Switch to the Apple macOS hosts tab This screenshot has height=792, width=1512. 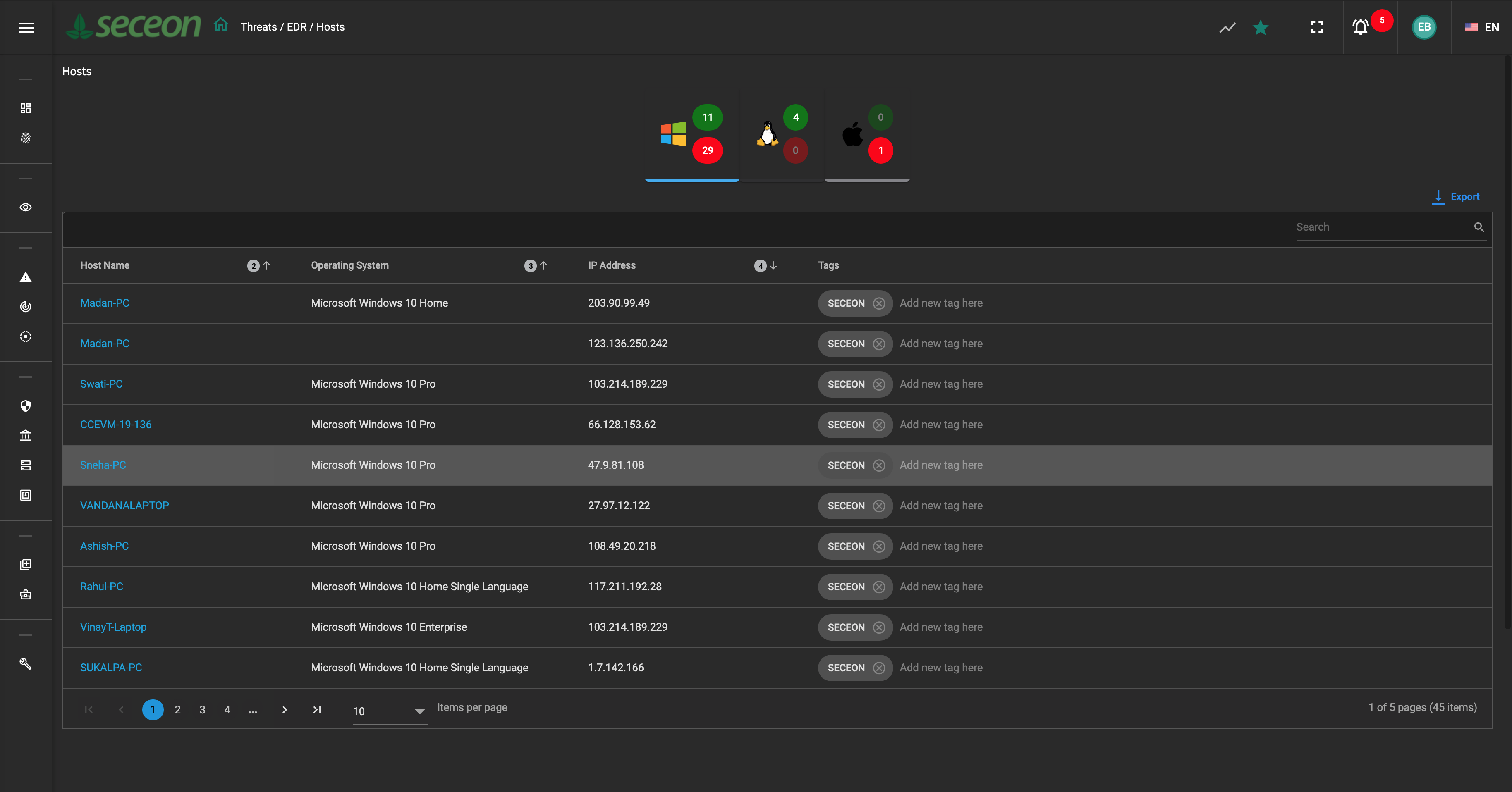867,135
